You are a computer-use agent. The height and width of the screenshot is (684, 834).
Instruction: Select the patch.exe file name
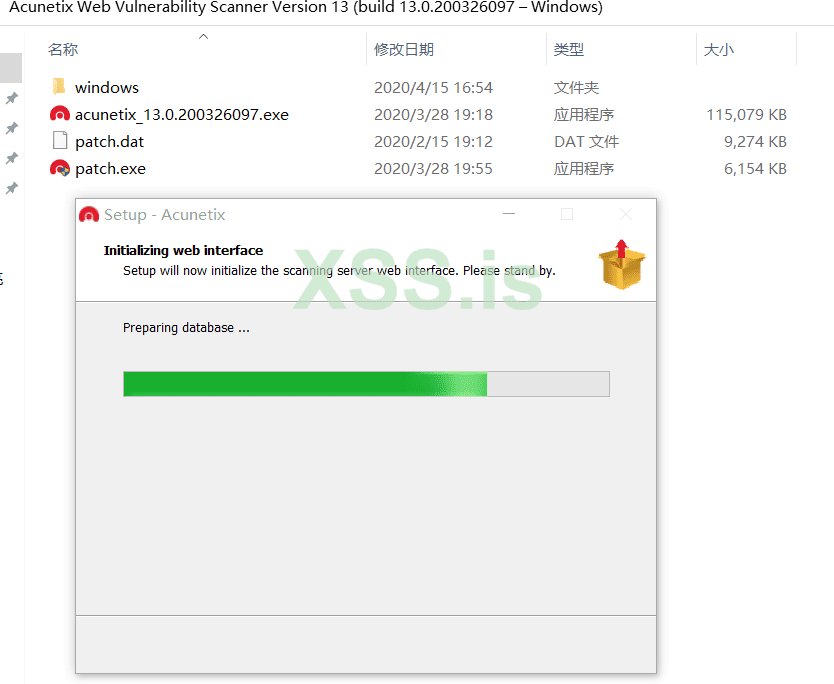click(110, 169)
